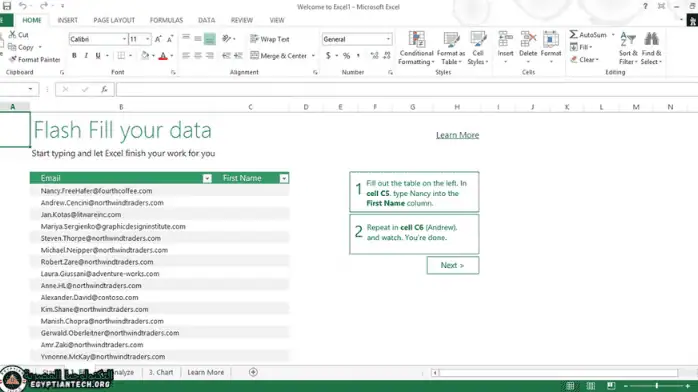Apply percent style
This screenshot has width=698, height=392.
tap(346, 56)
